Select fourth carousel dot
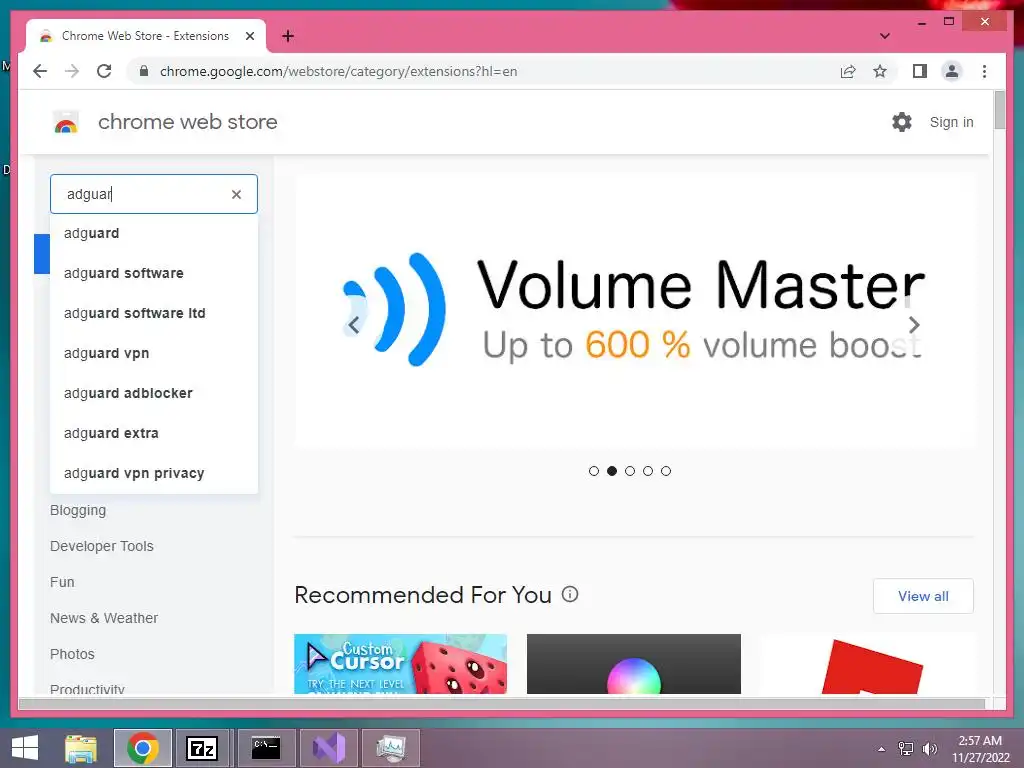1024x768 pixels. pos(648,471)
